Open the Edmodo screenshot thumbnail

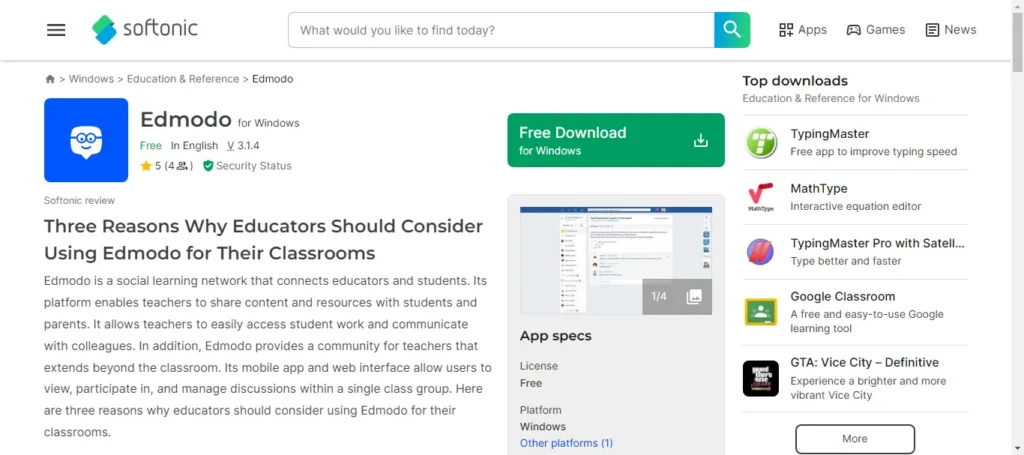coord(616,260)
